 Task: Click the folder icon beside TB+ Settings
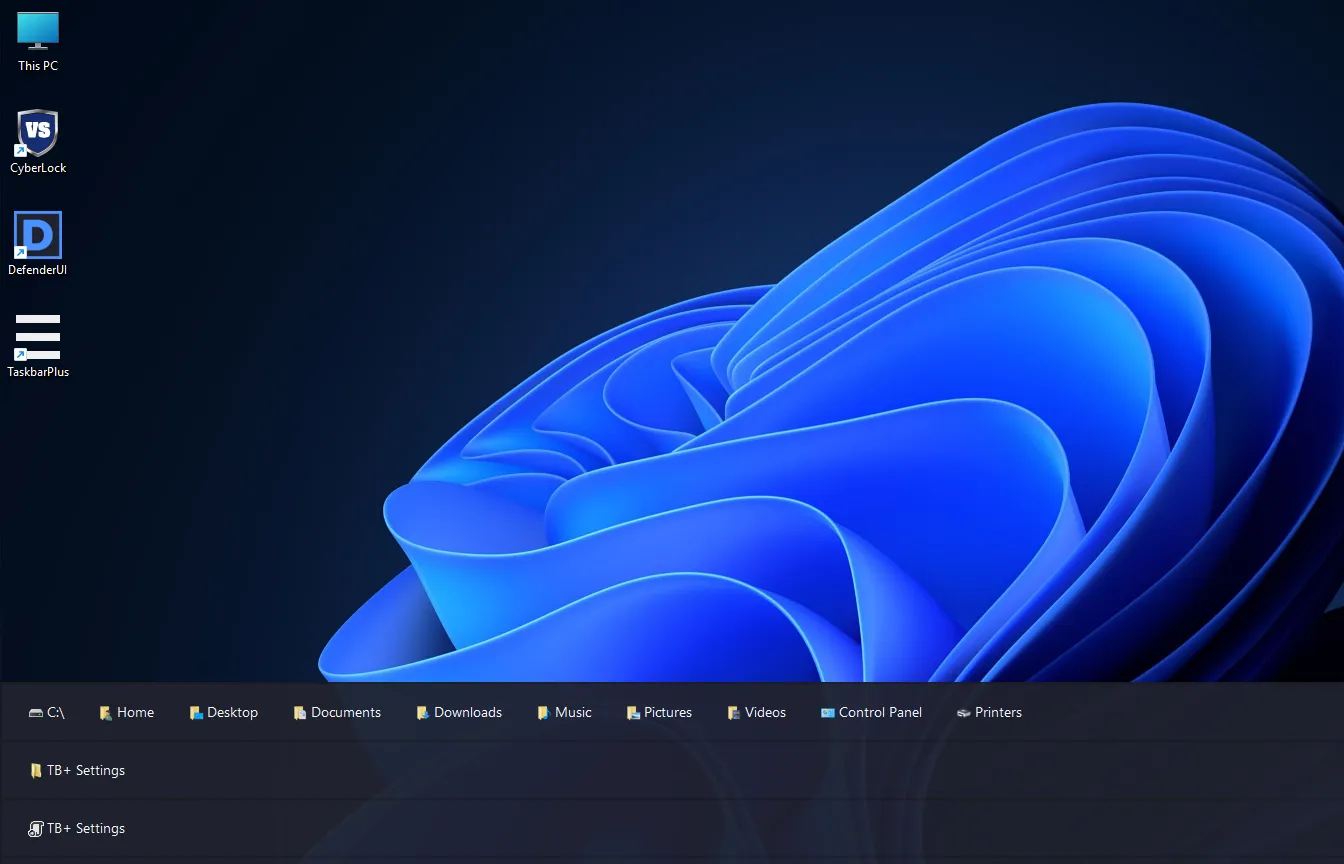click(37, 770)
